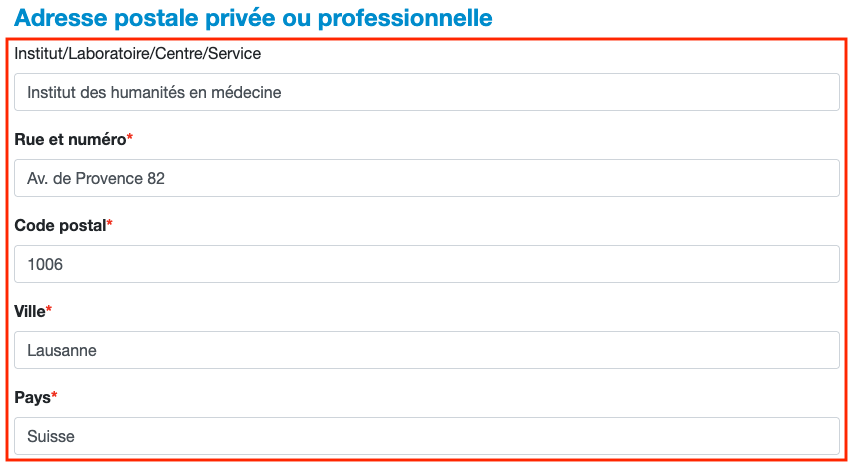Screen dimensions: 852x465
Task: Click the 'Code postal' label text
Action: pos(60,225)
